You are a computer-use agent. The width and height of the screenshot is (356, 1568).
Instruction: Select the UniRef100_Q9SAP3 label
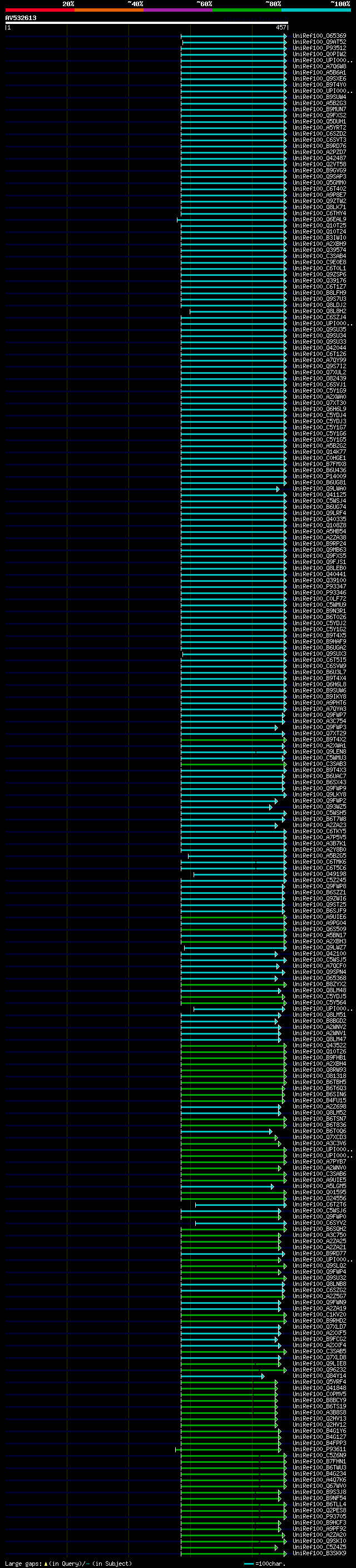tap(319, 176)
